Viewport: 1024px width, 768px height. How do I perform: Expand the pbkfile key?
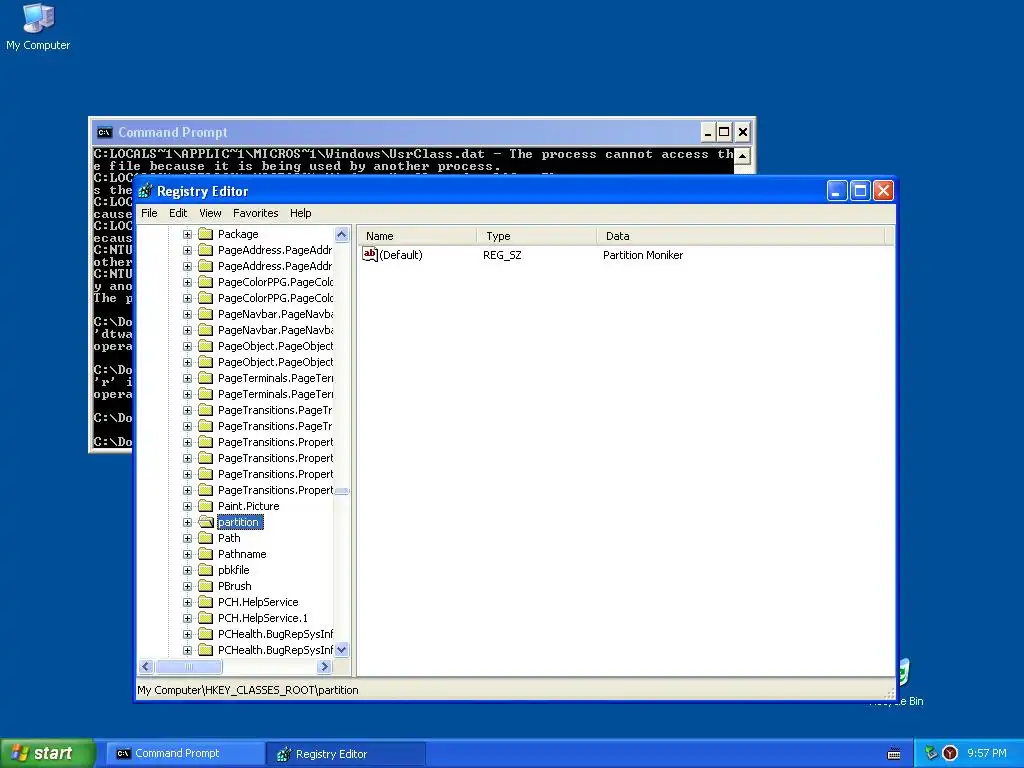tap(187, 570)
